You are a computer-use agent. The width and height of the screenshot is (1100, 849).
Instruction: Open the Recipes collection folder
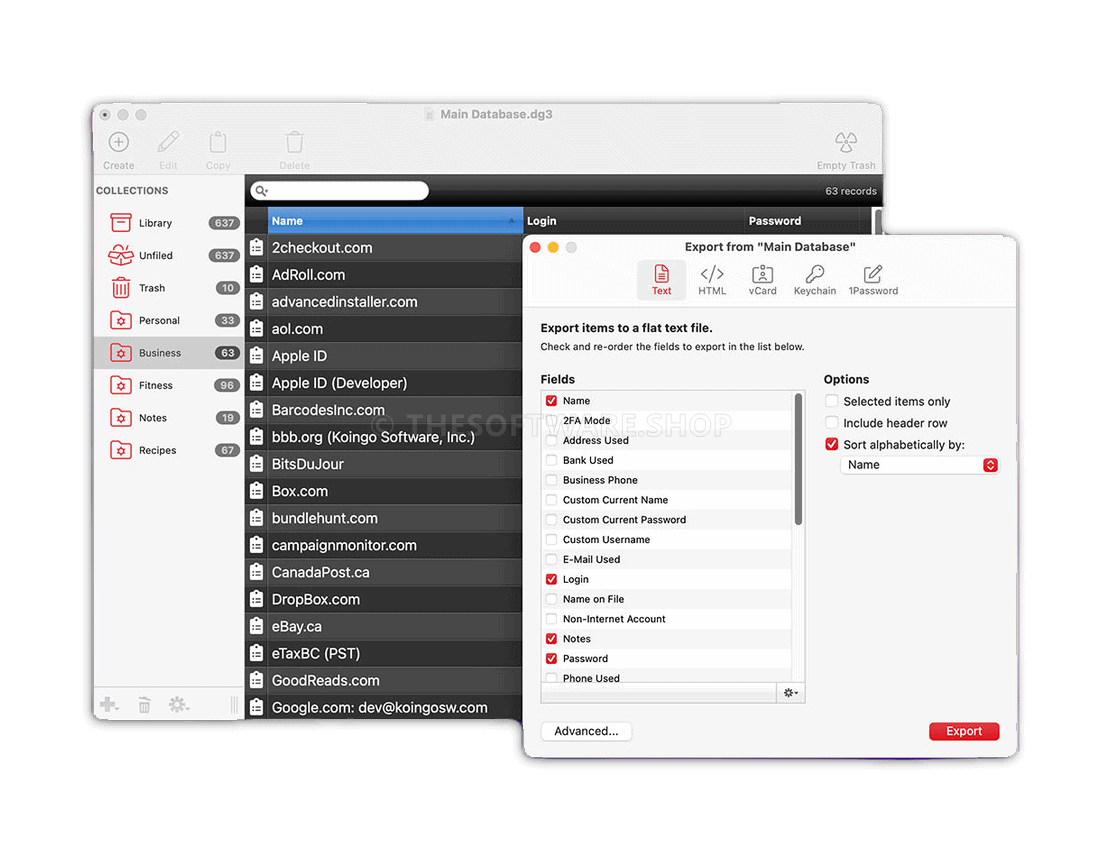pyautogui.click(x=121, y=450)
